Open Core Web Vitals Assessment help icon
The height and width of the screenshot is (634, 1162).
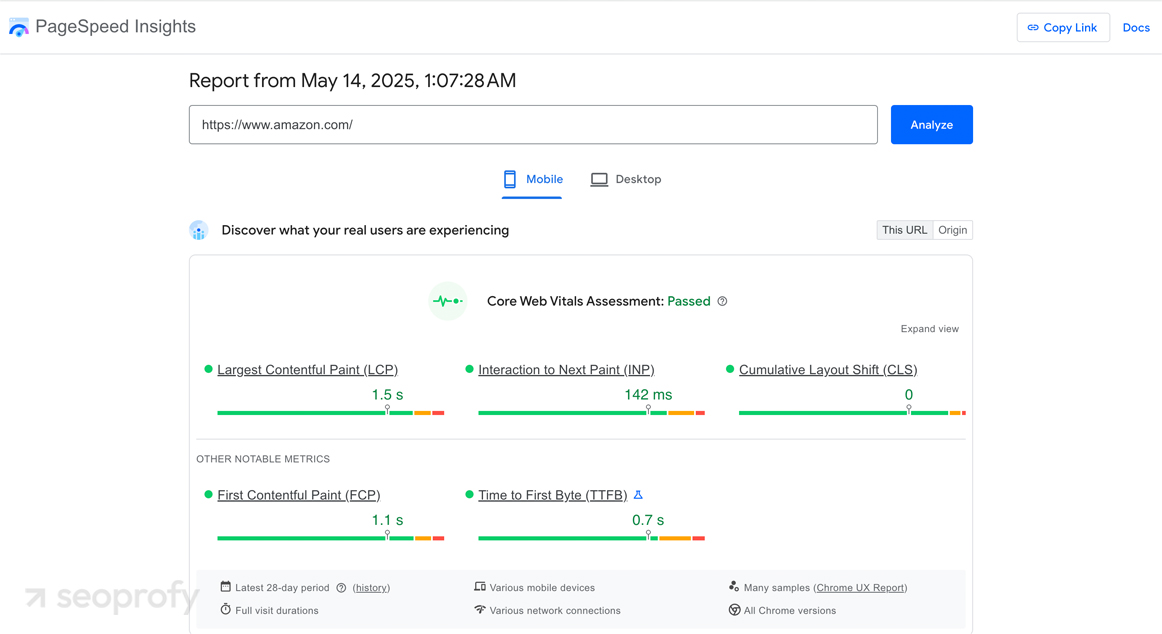point(723,301)
